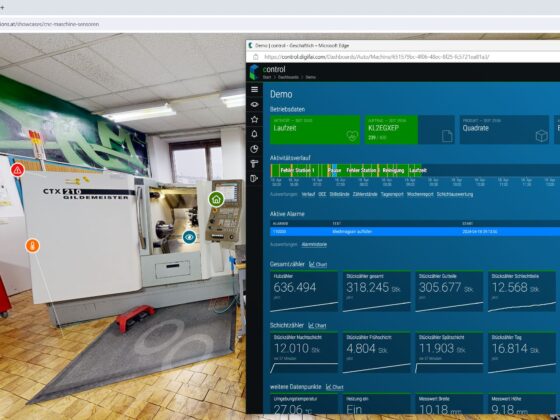Click the teal eye hotspot on machine
Image resolution: width=560 pixels, height=420 pixels.
pos(189,237)
